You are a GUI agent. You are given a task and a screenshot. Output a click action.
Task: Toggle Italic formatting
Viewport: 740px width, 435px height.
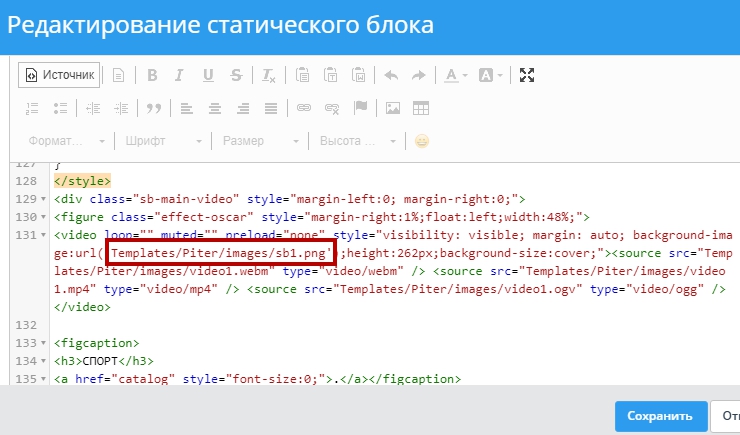180,75
